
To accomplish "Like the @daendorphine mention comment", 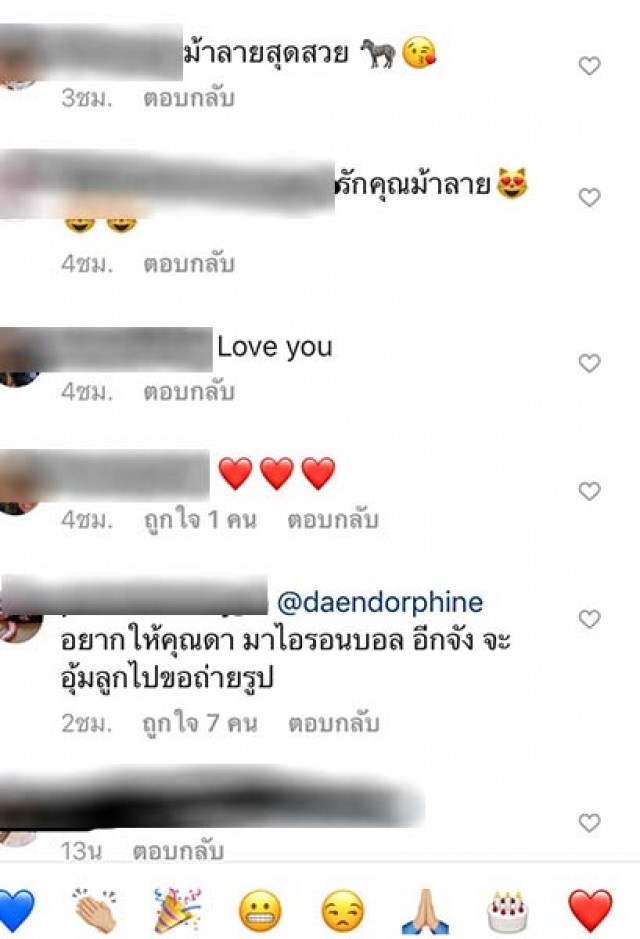I will (x=590, y=619).
